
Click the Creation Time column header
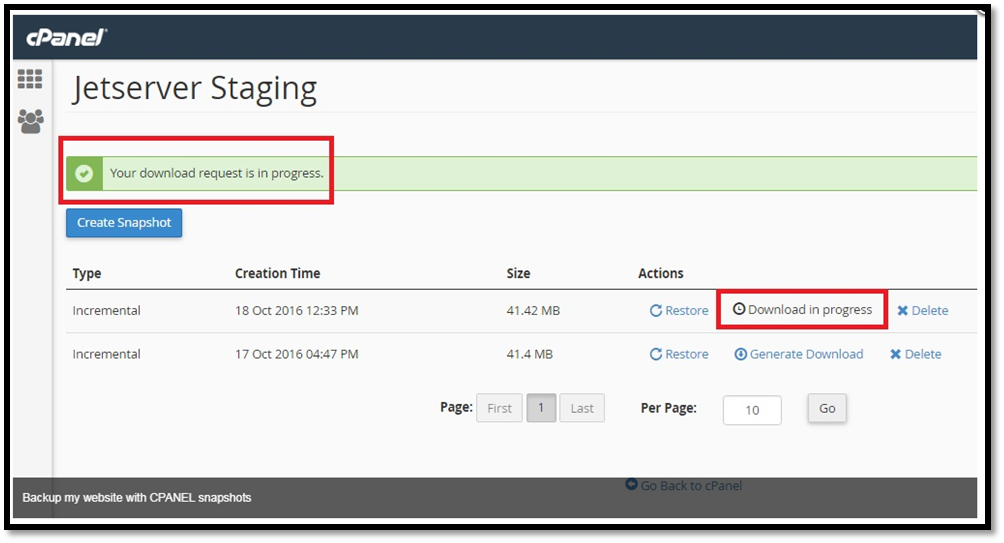point(277,273)
